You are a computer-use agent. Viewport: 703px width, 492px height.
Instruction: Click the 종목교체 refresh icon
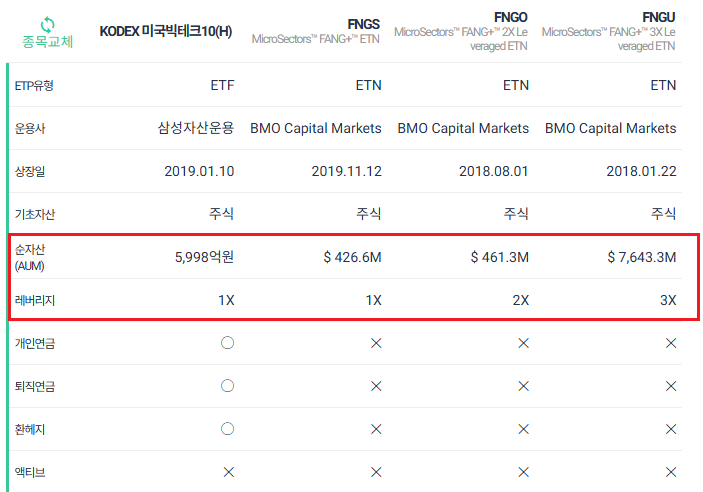point(48,24)
